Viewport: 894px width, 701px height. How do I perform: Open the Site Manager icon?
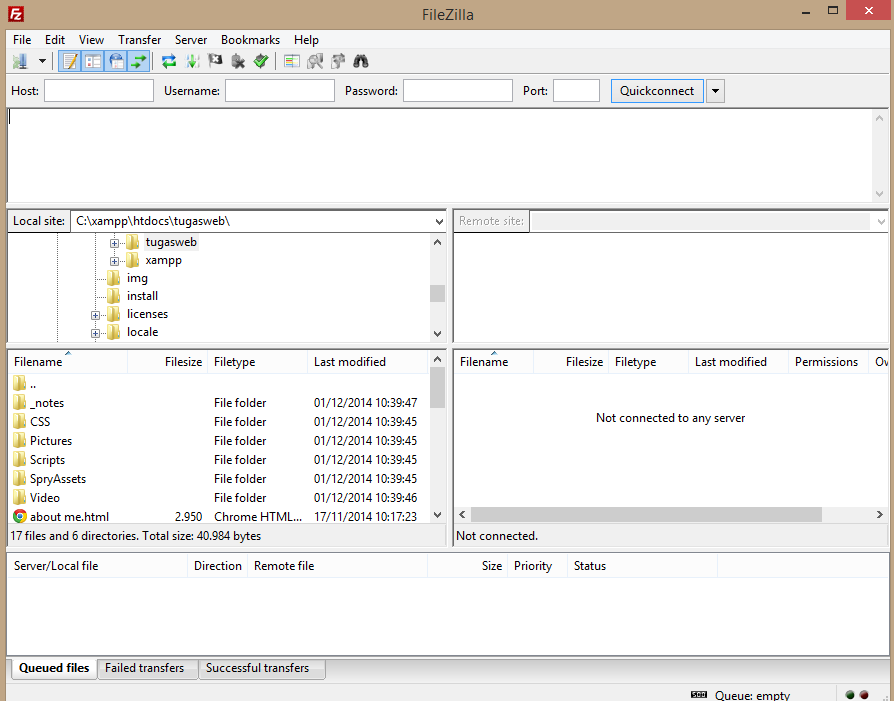point(21,61)
